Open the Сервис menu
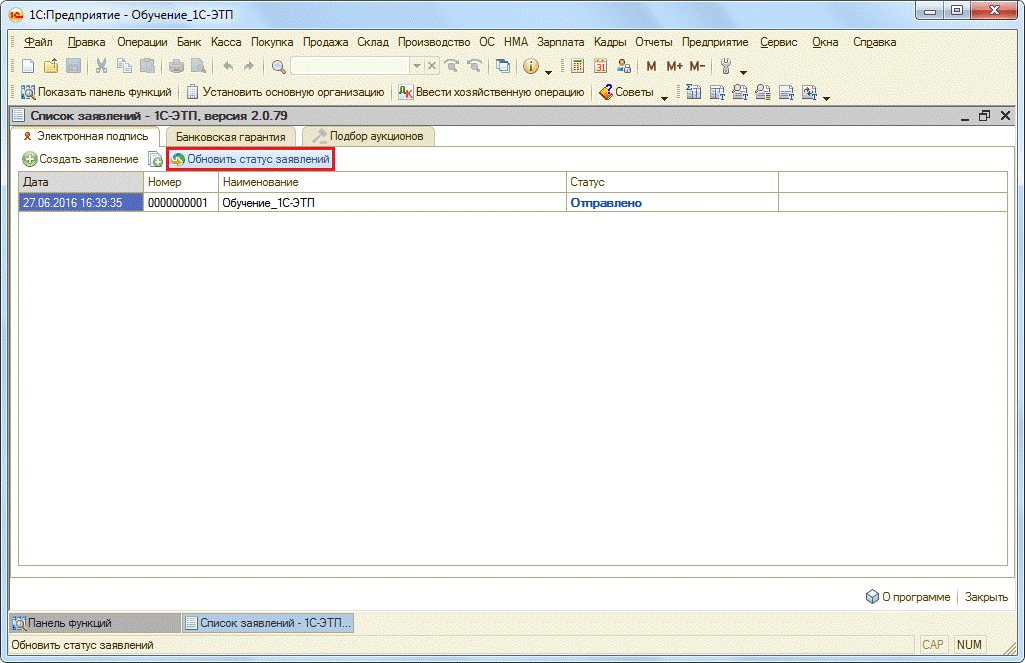This screenshot has height=663, width=1025. pos(779,42)
